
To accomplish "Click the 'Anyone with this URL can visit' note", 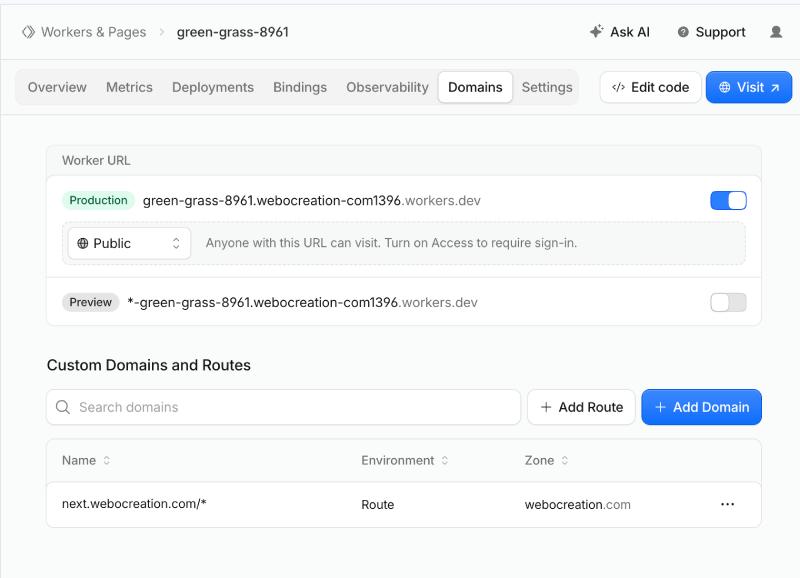I will point(391,243).
